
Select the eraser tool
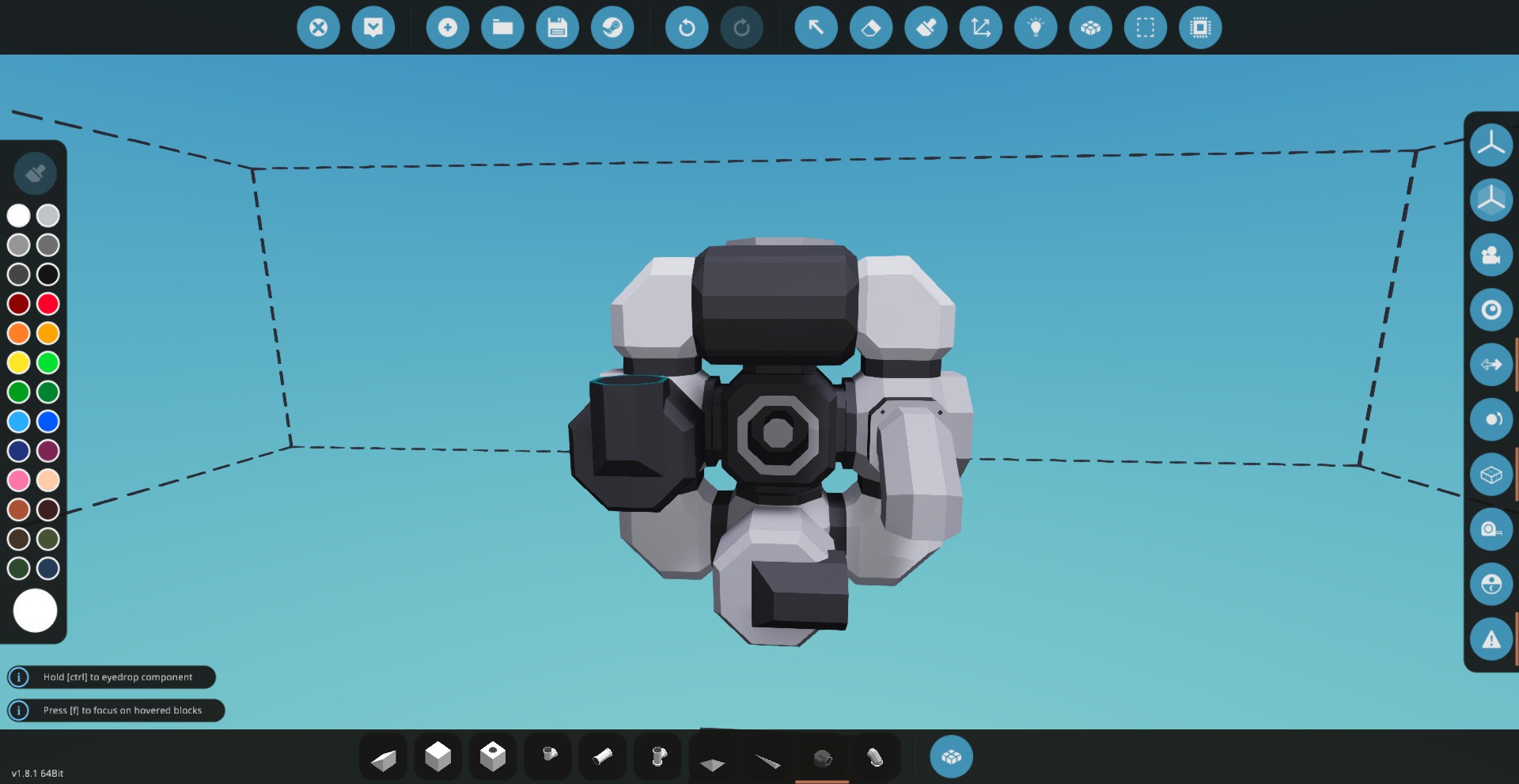click(x=871, y=28)
